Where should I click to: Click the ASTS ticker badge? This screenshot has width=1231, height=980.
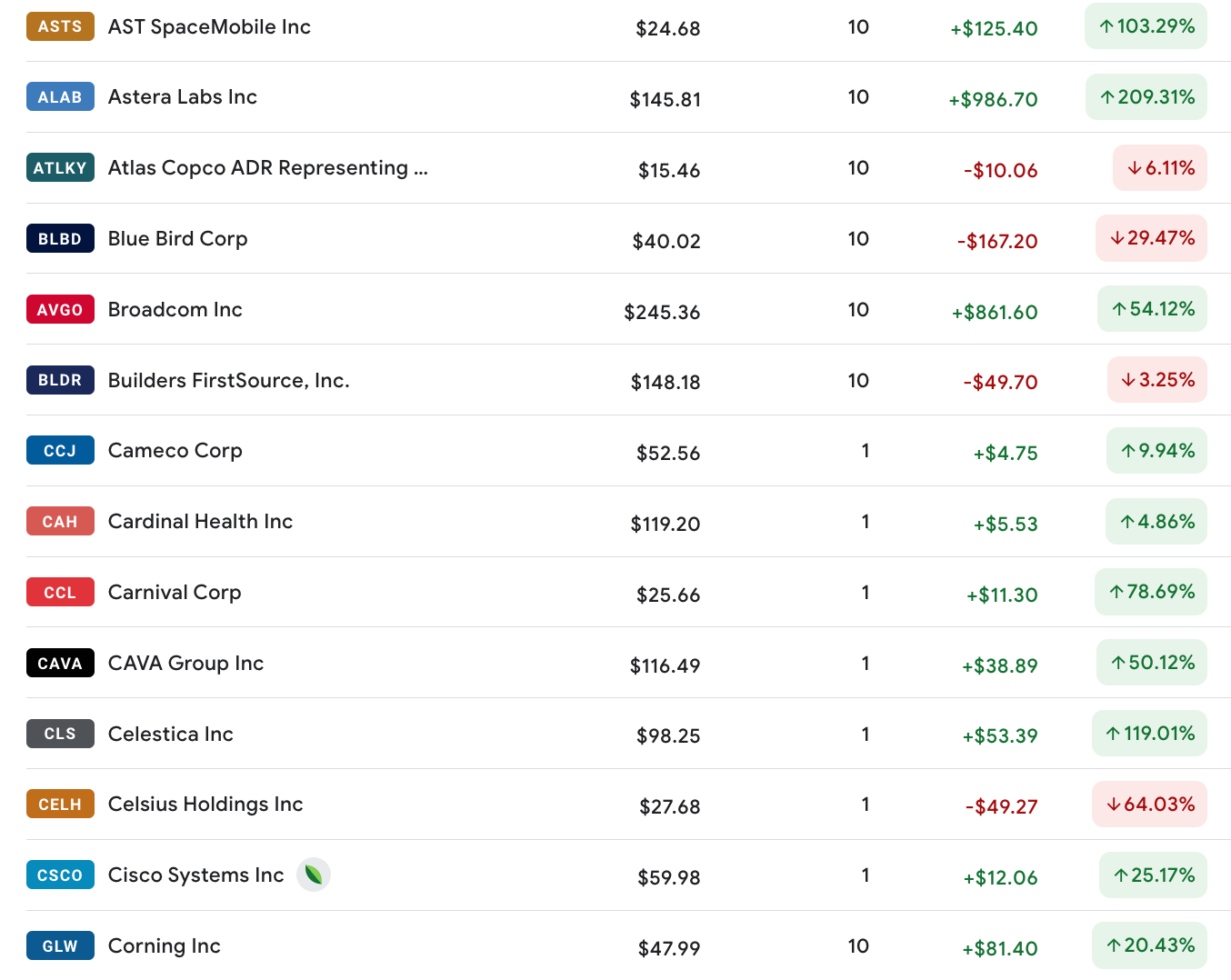click(60, 26)
